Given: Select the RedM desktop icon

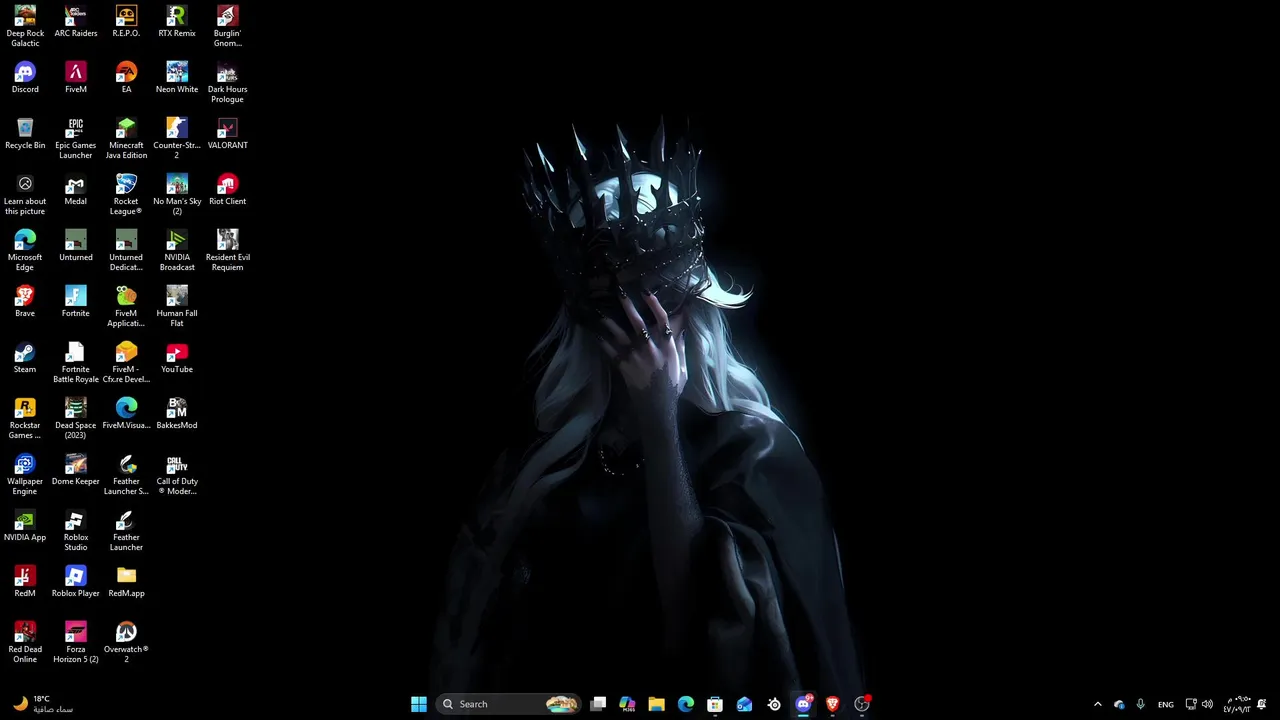Looking at the screenshot, I should tap(25, 582).
